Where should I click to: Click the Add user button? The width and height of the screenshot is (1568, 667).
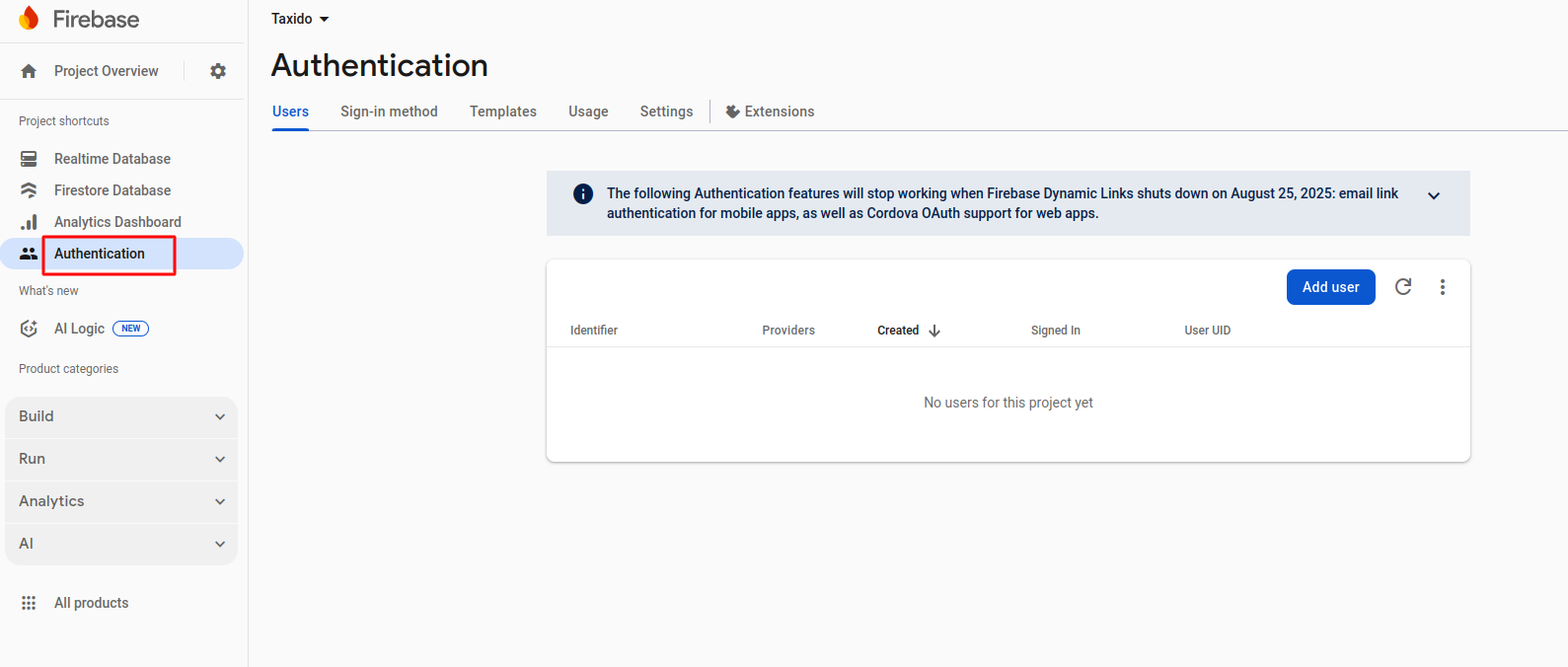pyautogui.click(x=1330, y=287)
